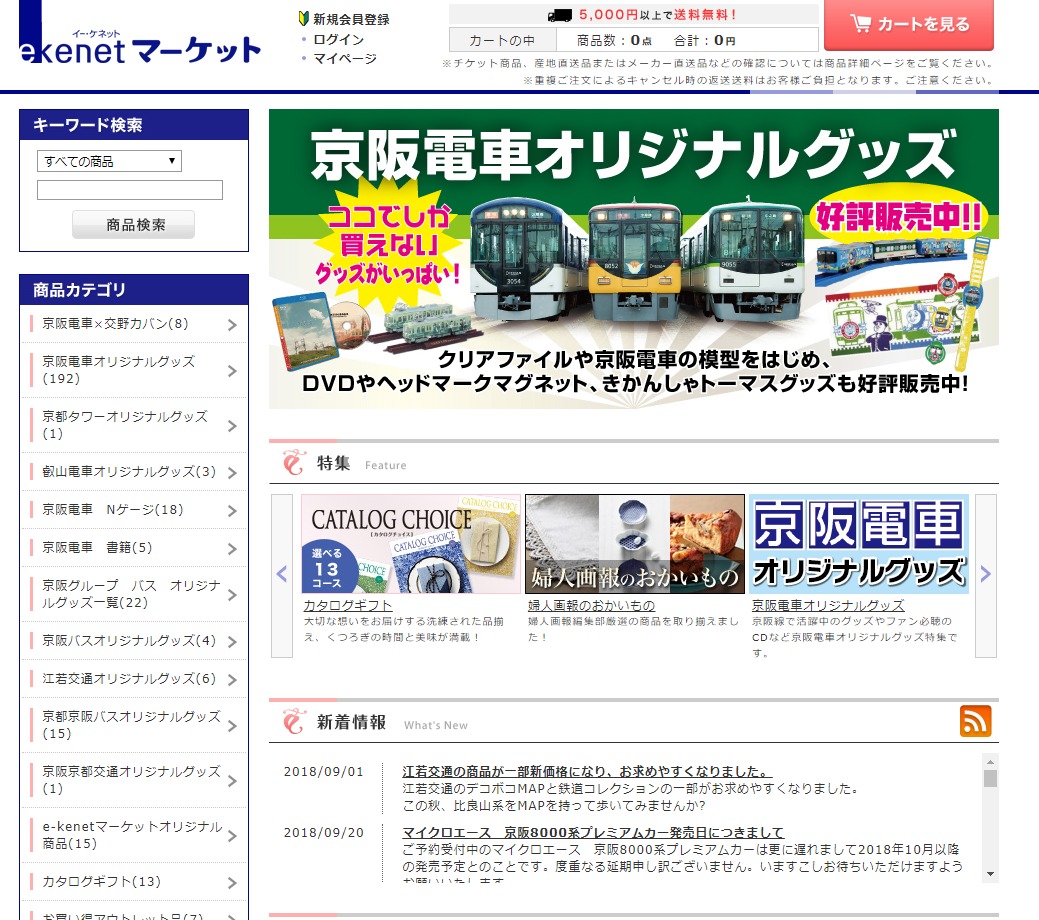Open the cart with カートを見る button
The height and width of the screenshot is (920, 1039).
(x=908, y=24)
